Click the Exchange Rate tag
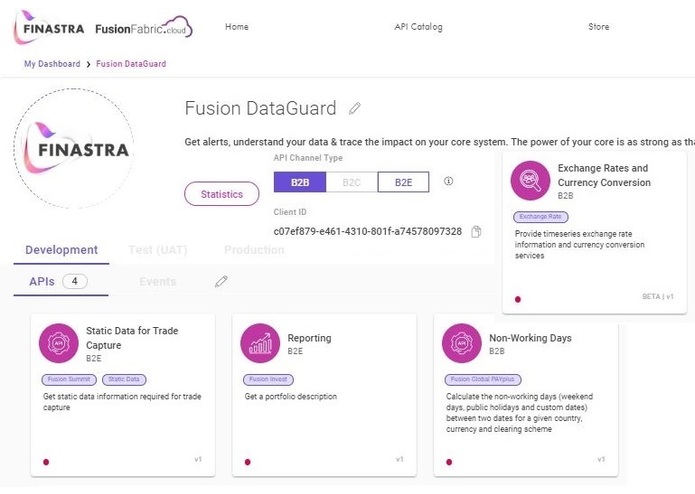 [541, 217]
